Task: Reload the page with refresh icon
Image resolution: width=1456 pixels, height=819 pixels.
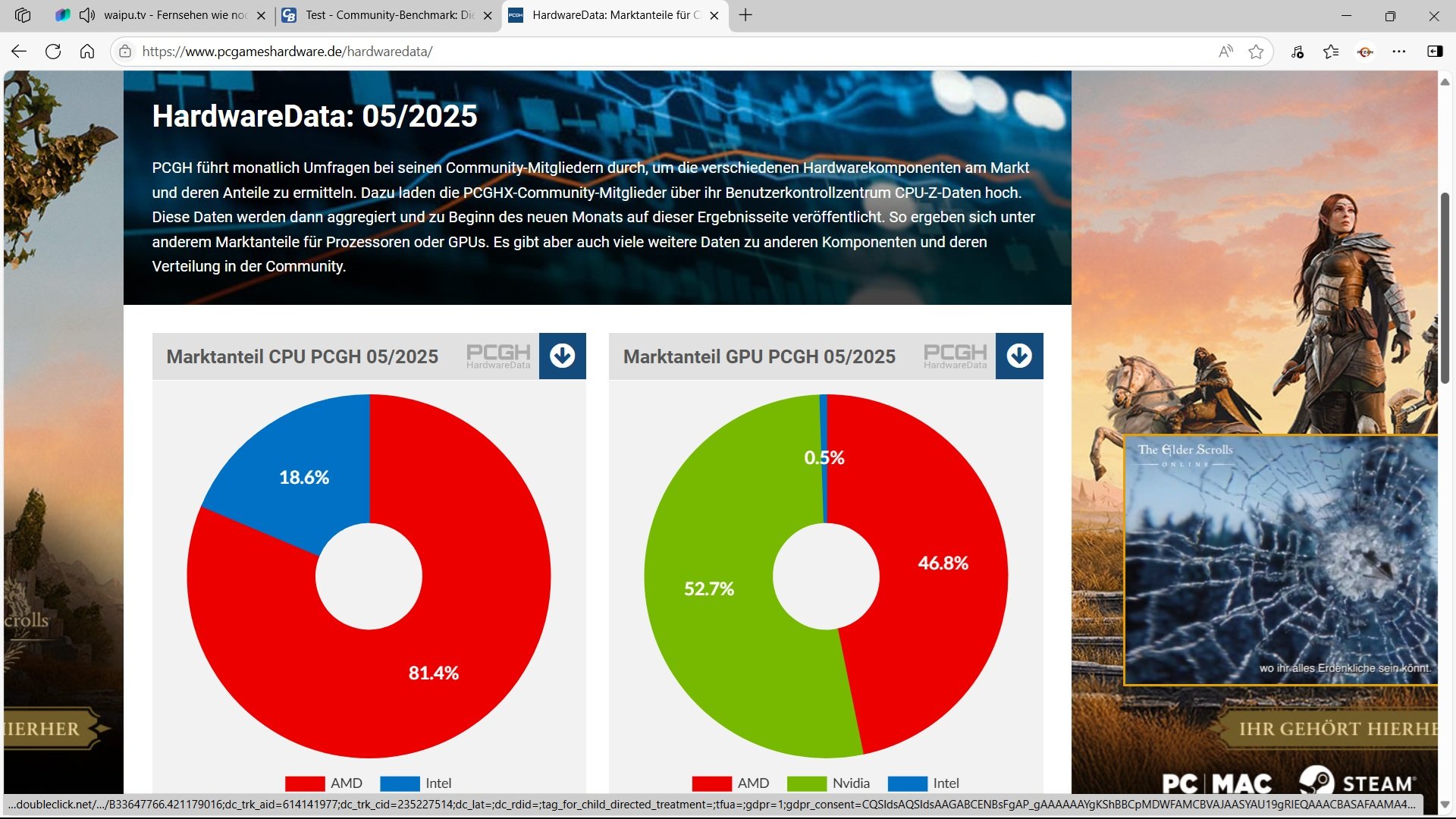Action: tap(53, 52)
